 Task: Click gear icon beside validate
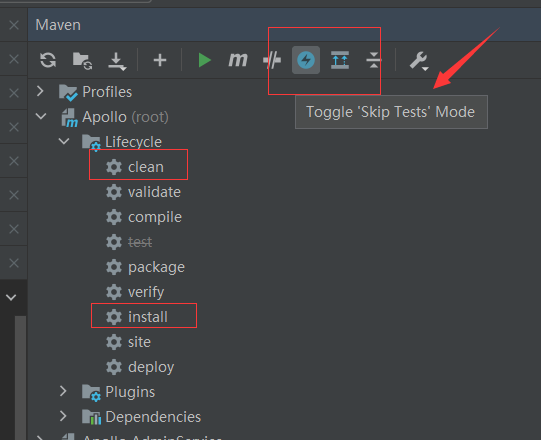pyautogui.click(x=114, y=192)
